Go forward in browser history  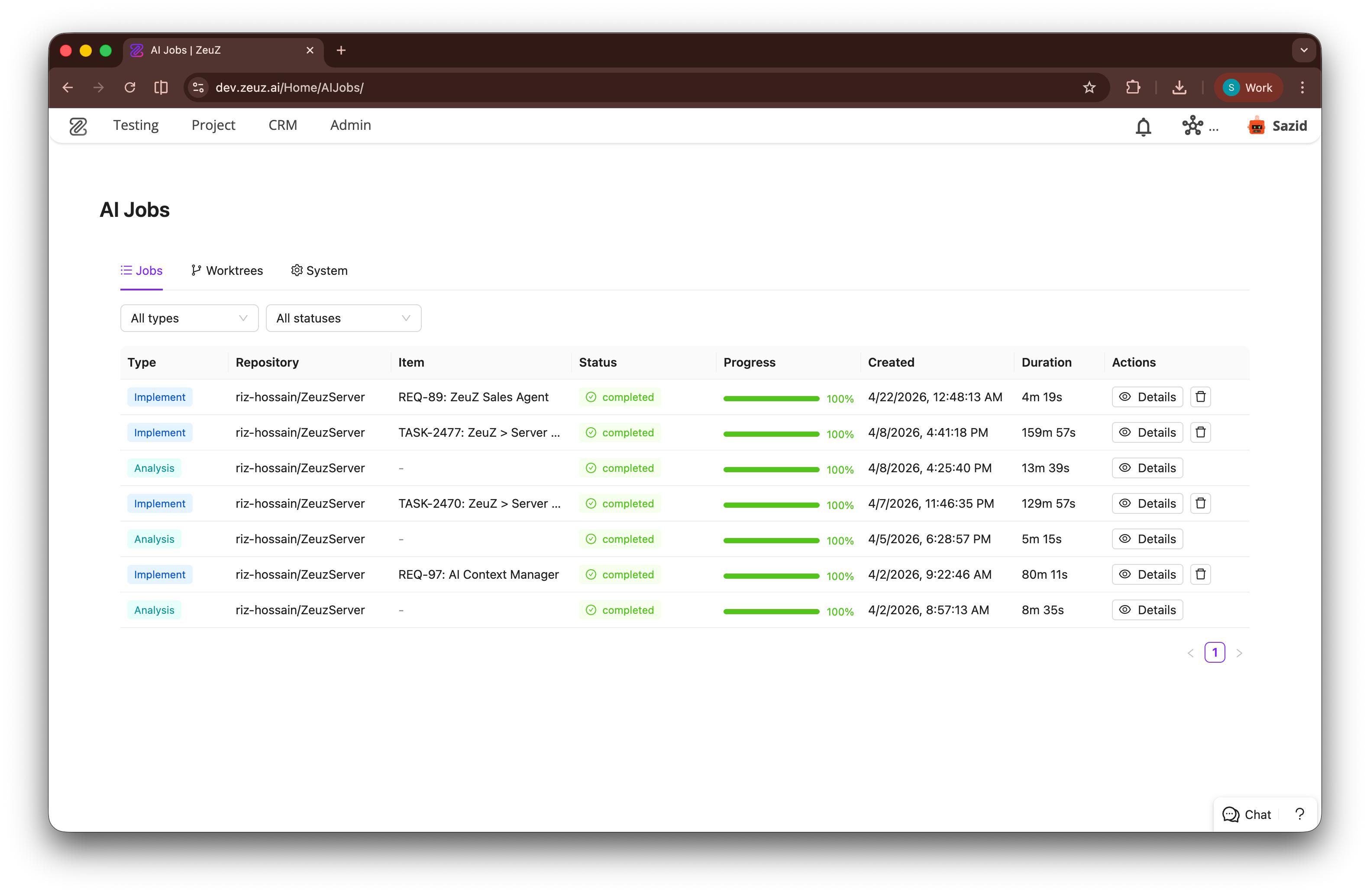click(x=99, y=87)
